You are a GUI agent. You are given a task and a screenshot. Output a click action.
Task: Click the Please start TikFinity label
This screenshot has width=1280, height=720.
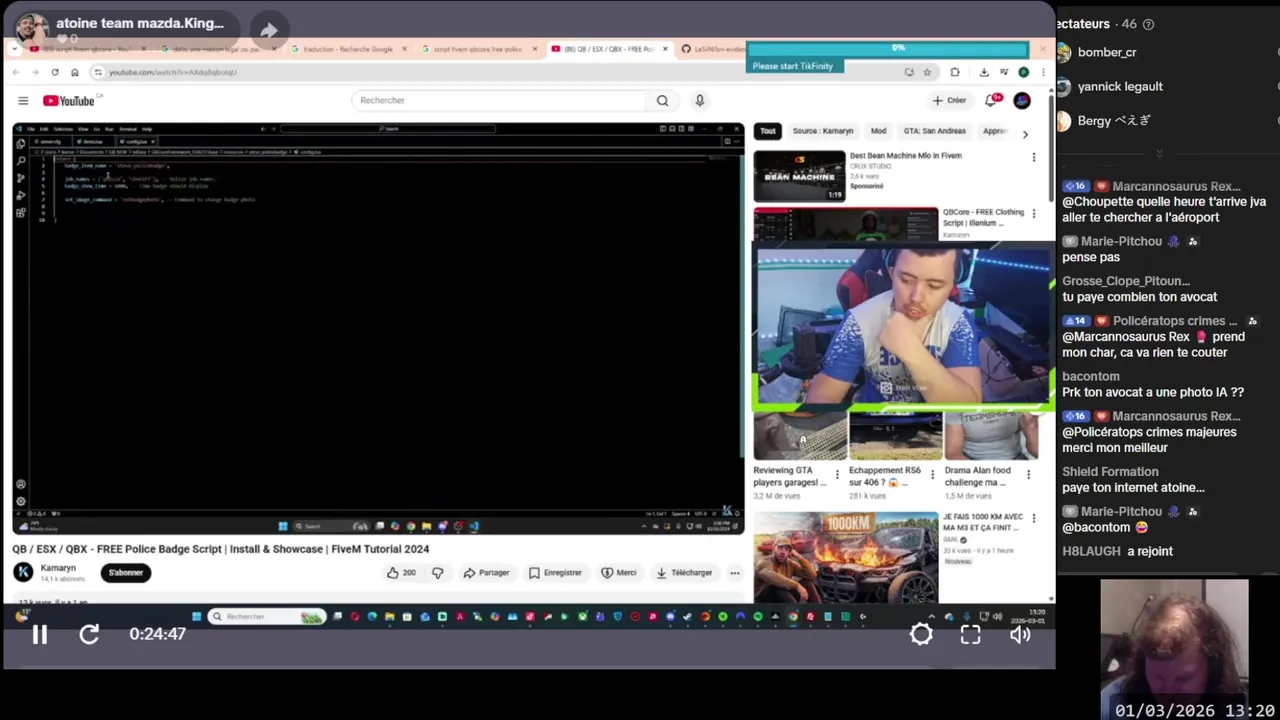793,66
